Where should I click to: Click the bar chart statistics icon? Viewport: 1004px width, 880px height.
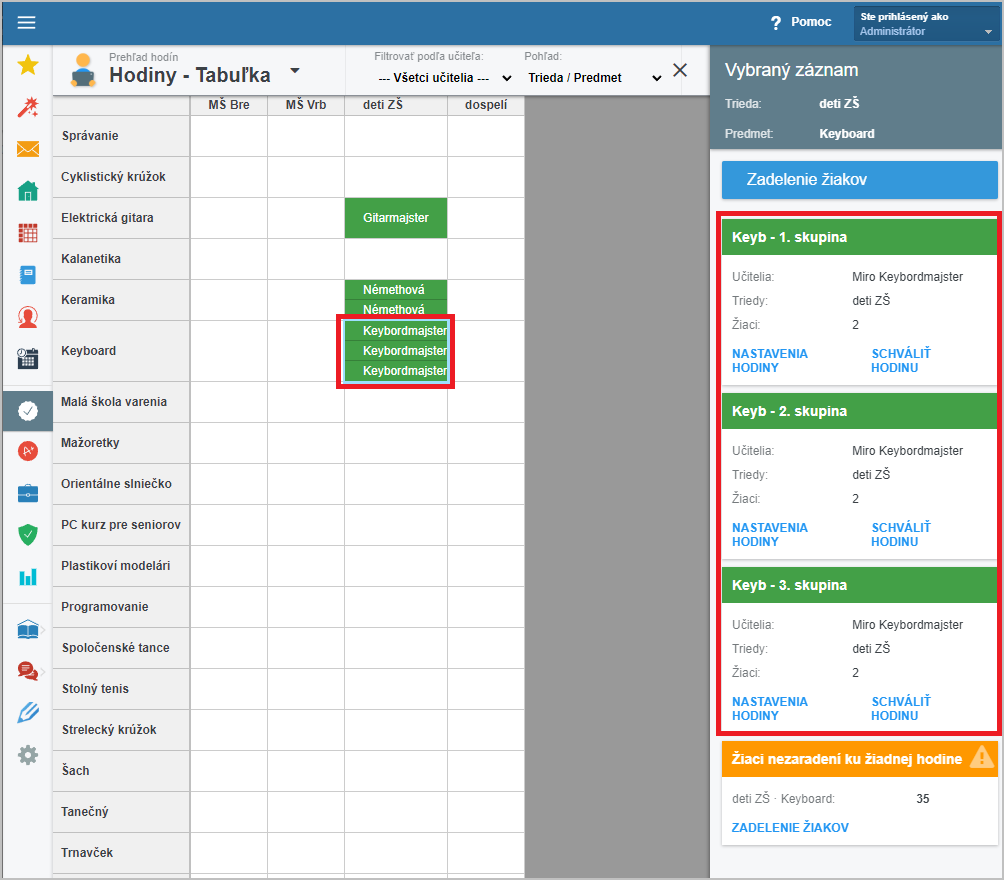28,577
